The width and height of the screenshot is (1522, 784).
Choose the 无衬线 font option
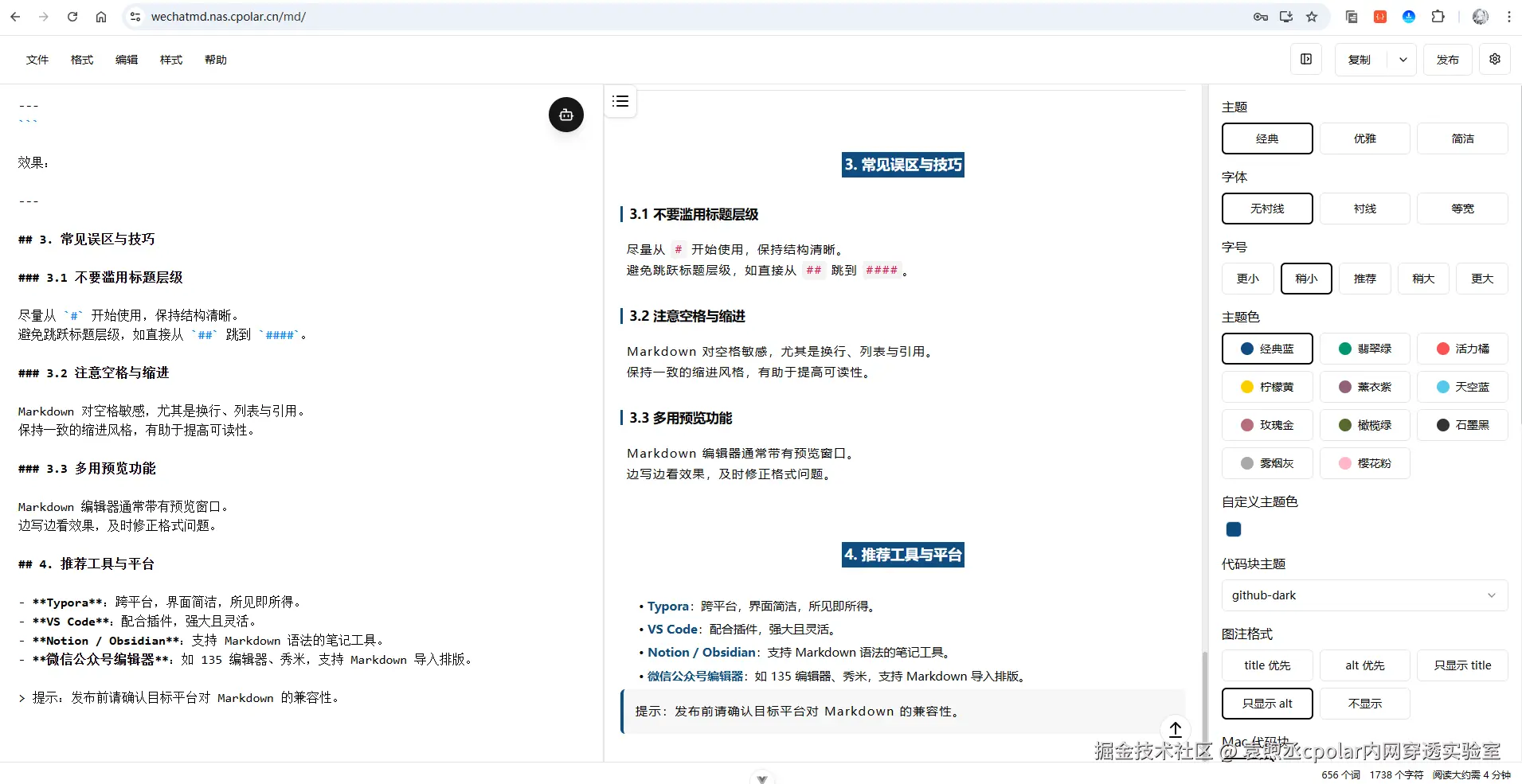click(x=1267, y=209)
